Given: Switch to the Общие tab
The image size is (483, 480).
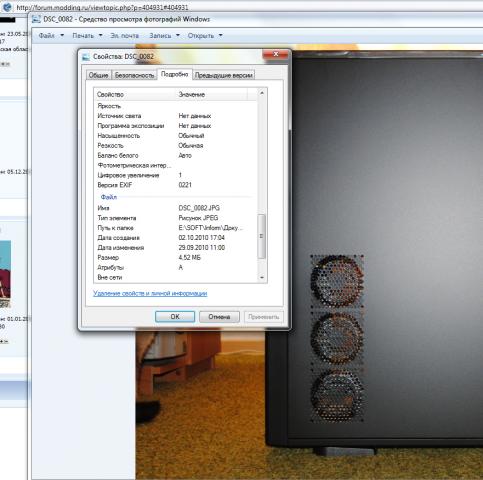Looking at the screenshot, I should (x=98, y=75).
